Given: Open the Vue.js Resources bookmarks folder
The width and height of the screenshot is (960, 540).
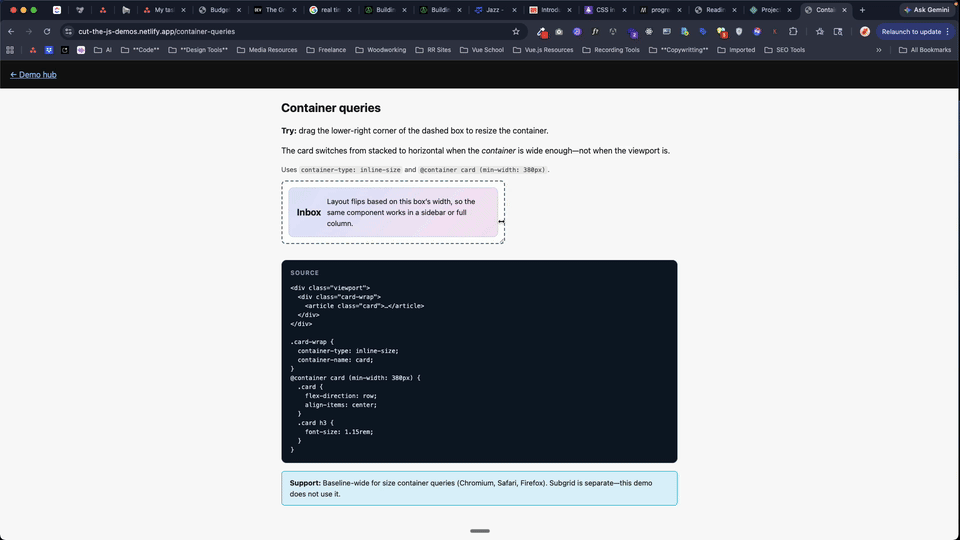Looking at the screenshot, I should pos(543,50).
